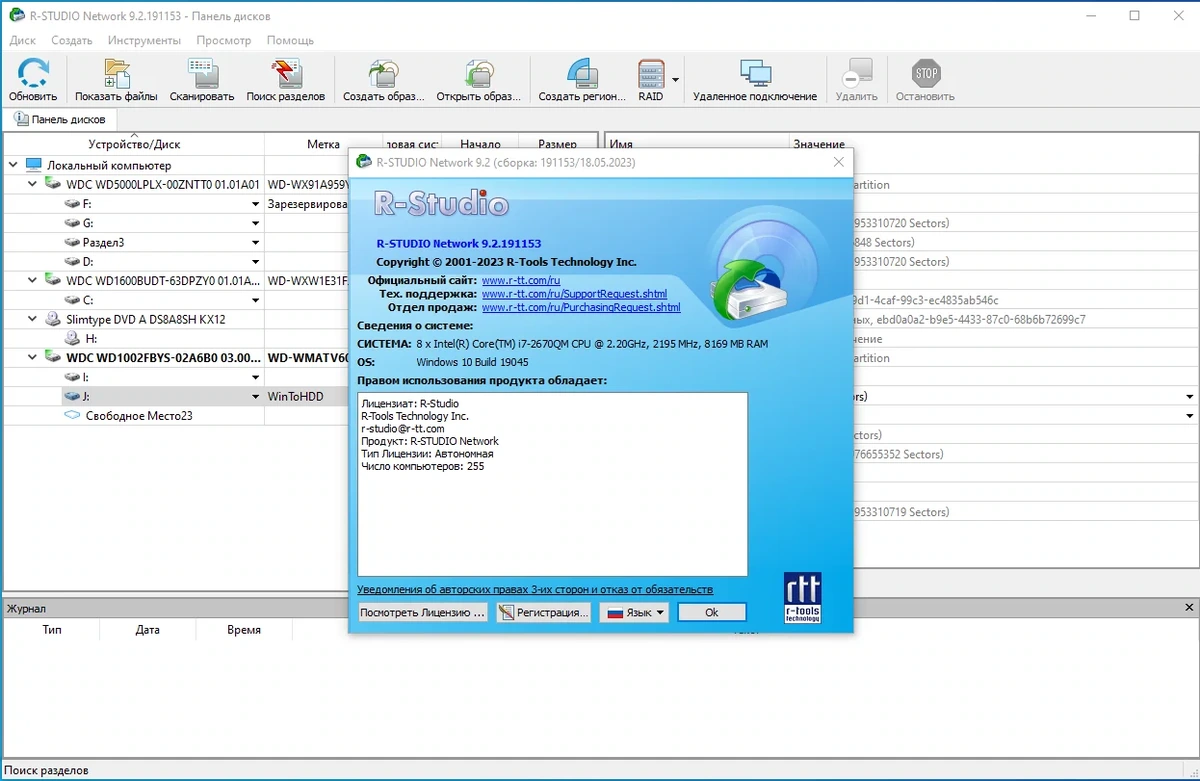Open the Просмотр menu

tap(224, 40)
